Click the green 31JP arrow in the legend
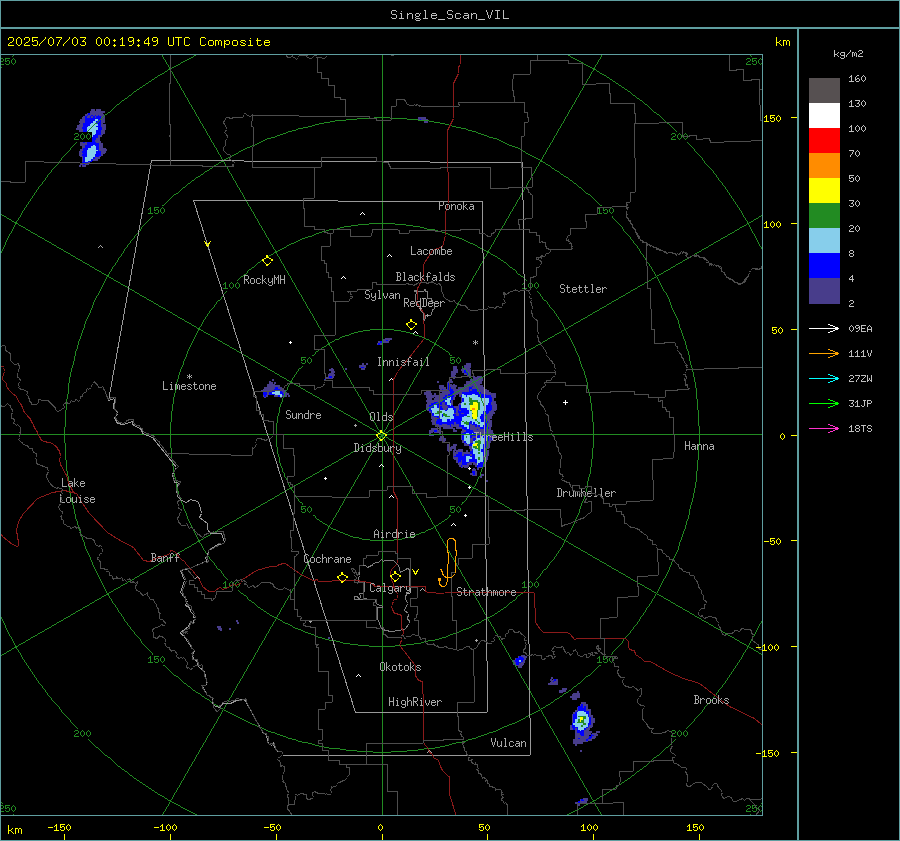This screenshot has width=900, height=841. point(824,404)
